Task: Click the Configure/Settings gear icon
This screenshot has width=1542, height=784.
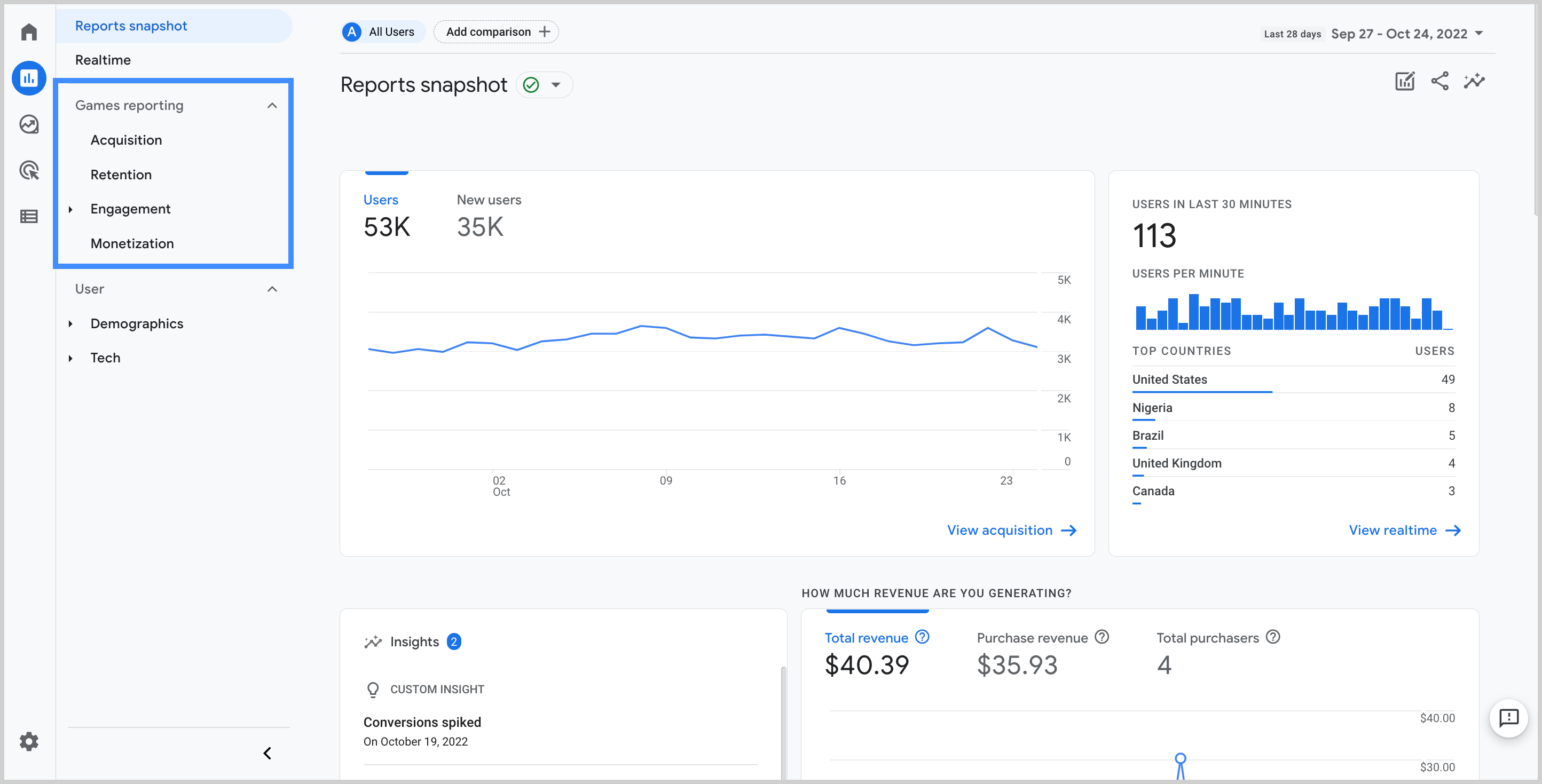Action: pyautogui.click(x=28, y=740)
